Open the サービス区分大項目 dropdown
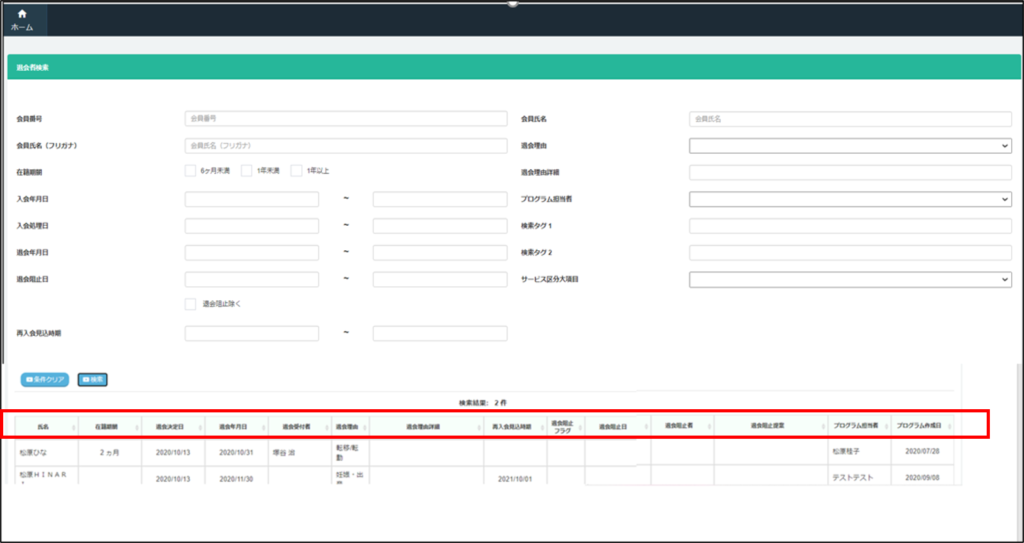Image resolution: width=1024 pixels, height=543 pixels. (x=850, y=279)
